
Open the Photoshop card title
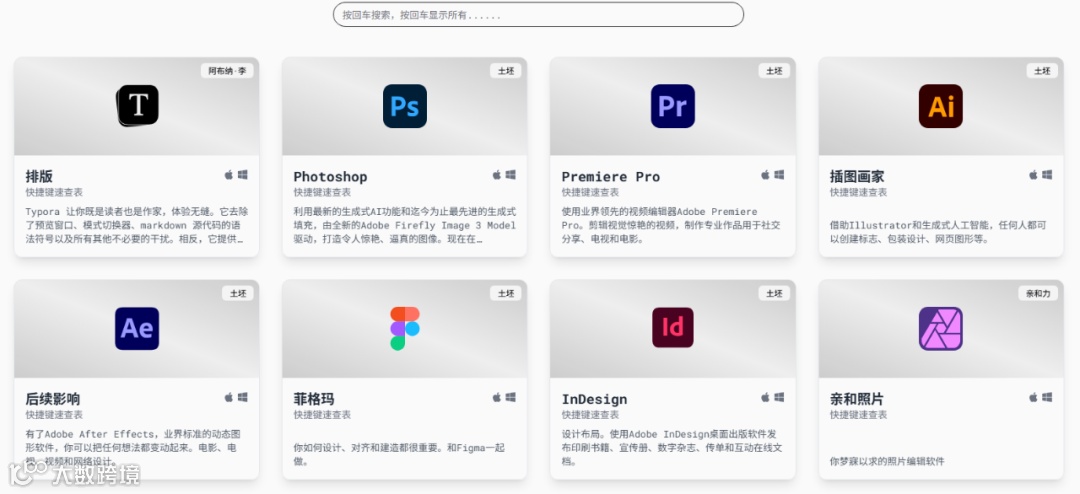(331, 176)
